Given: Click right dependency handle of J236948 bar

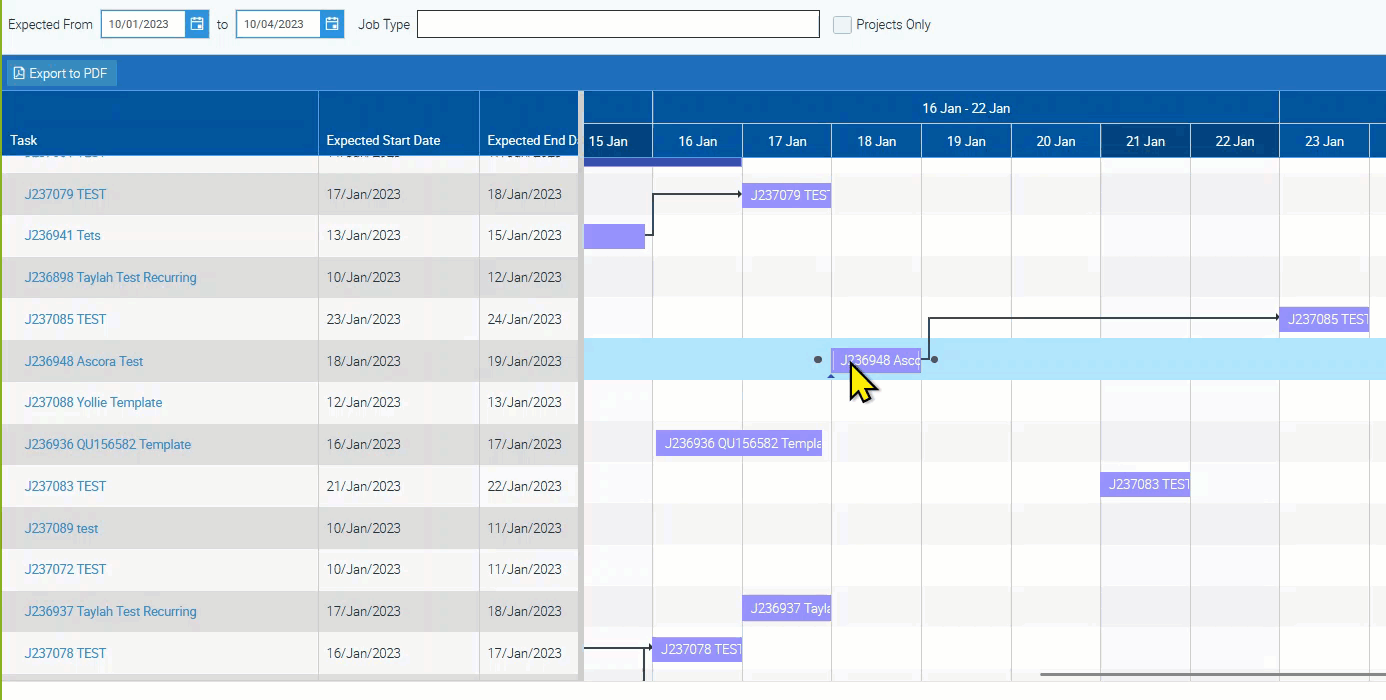Looking at the screenshot, I should (x=935, y=359).
